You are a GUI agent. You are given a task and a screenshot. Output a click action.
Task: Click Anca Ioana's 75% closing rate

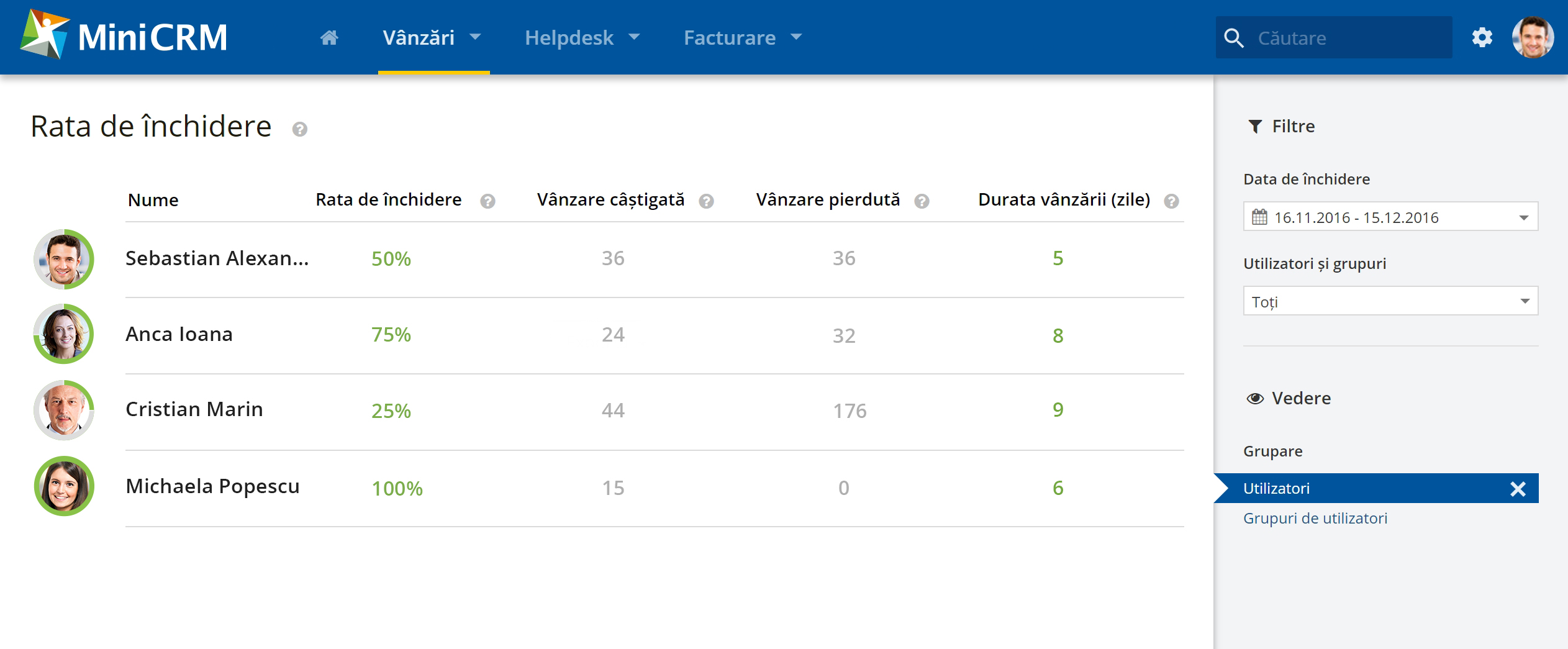(391, 335)
